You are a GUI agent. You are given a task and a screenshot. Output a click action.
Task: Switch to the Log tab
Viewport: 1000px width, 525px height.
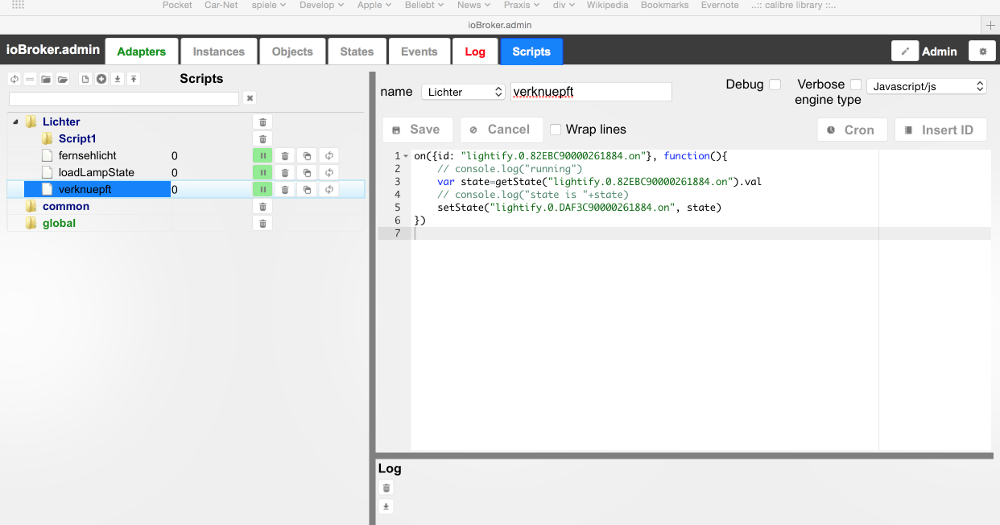point(475,52)
